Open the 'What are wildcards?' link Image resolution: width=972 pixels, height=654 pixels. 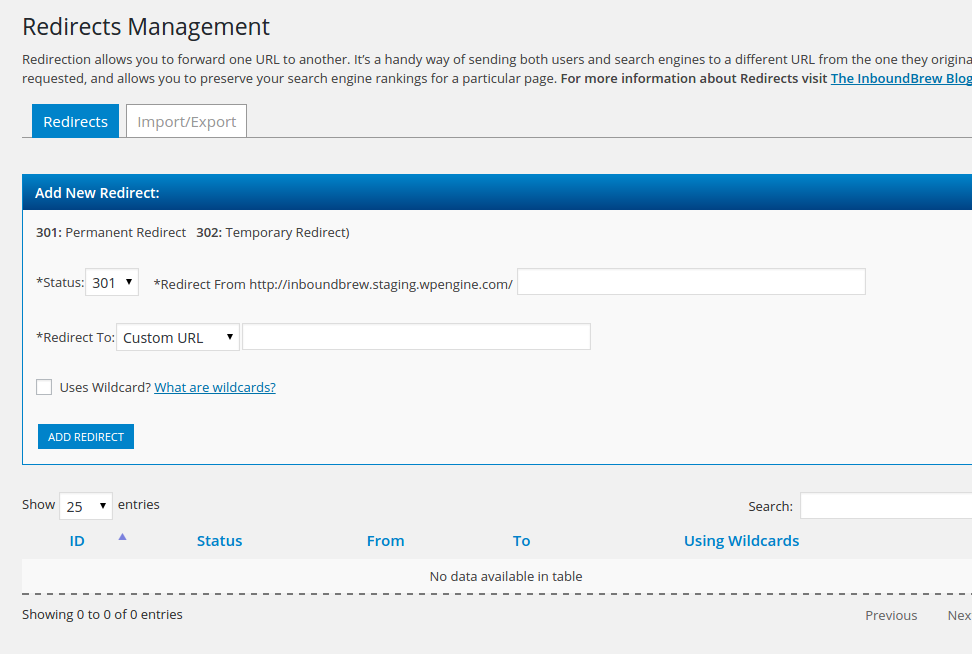[x=215, y=387]
